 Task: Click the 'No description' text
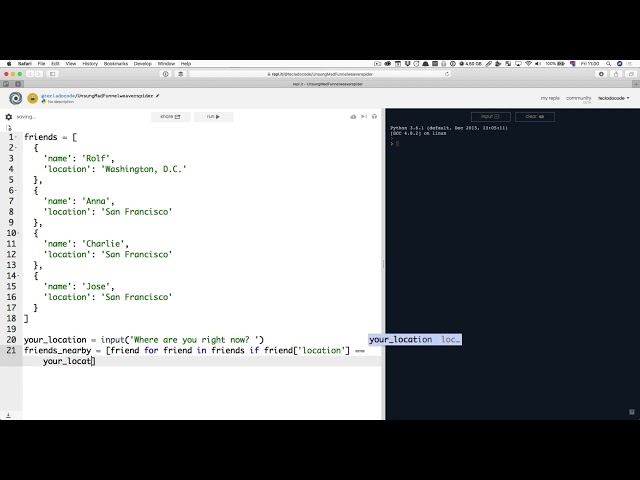tap(61, 102)
